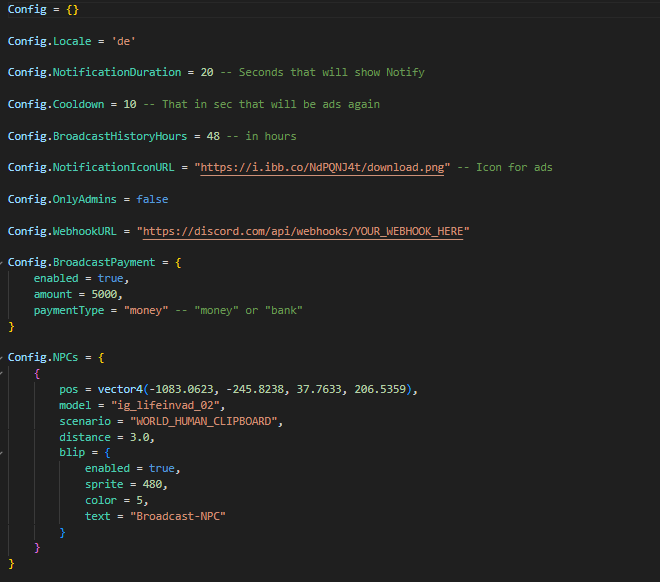Viewport: 660px width, 582px height.
Task: Click the "ig_lifeinvad_02" model string
Action: tap(154, 405)
